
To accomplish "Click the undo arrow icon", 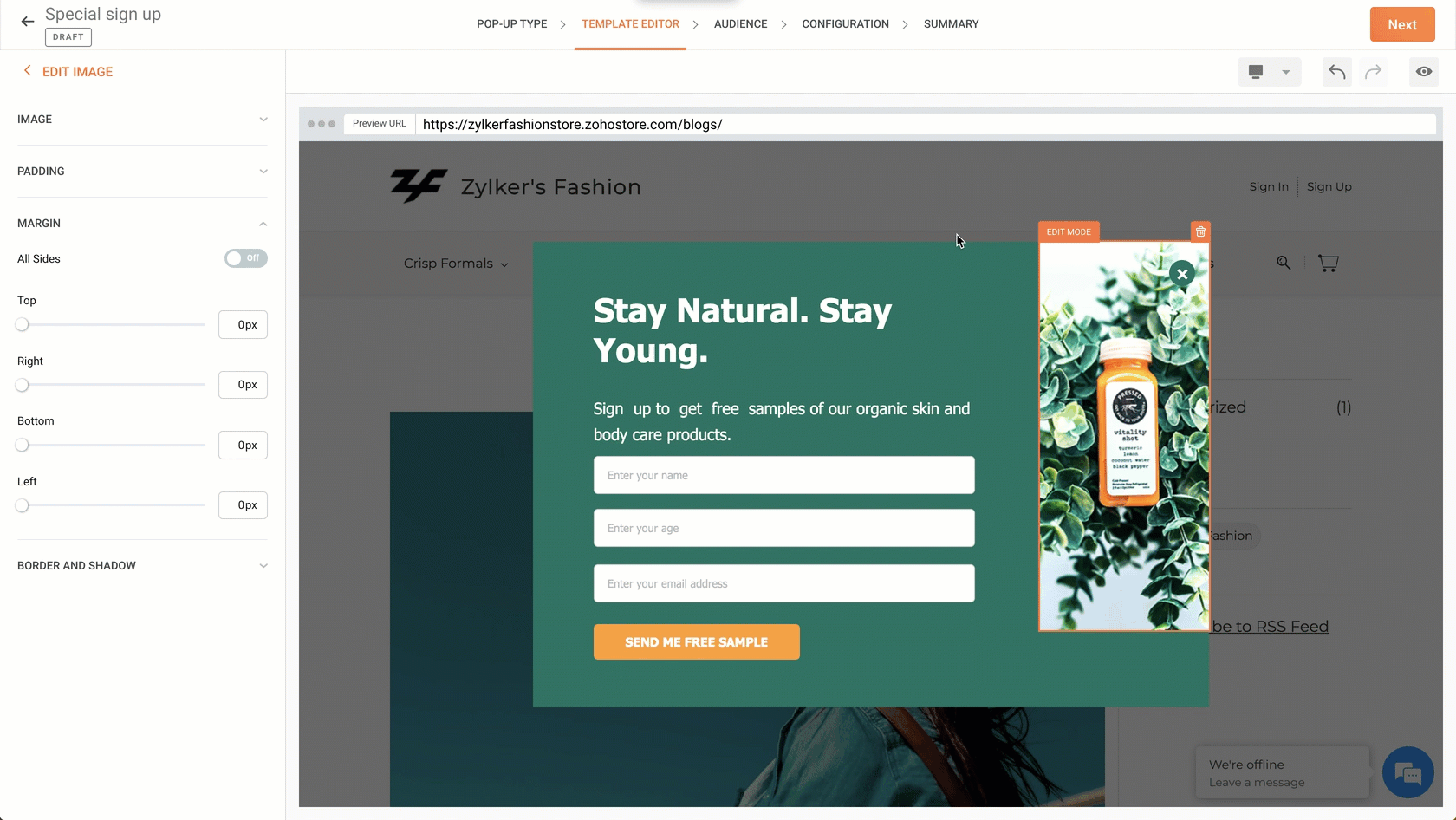I will point(1337,72).
